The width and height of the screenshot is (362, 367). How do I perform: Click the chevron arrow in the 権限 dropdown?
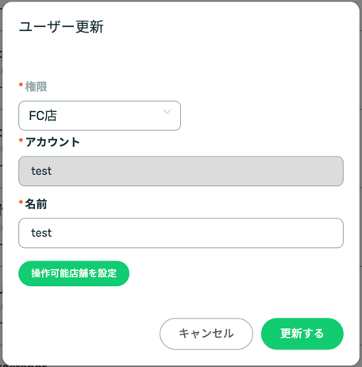[167, 112]
